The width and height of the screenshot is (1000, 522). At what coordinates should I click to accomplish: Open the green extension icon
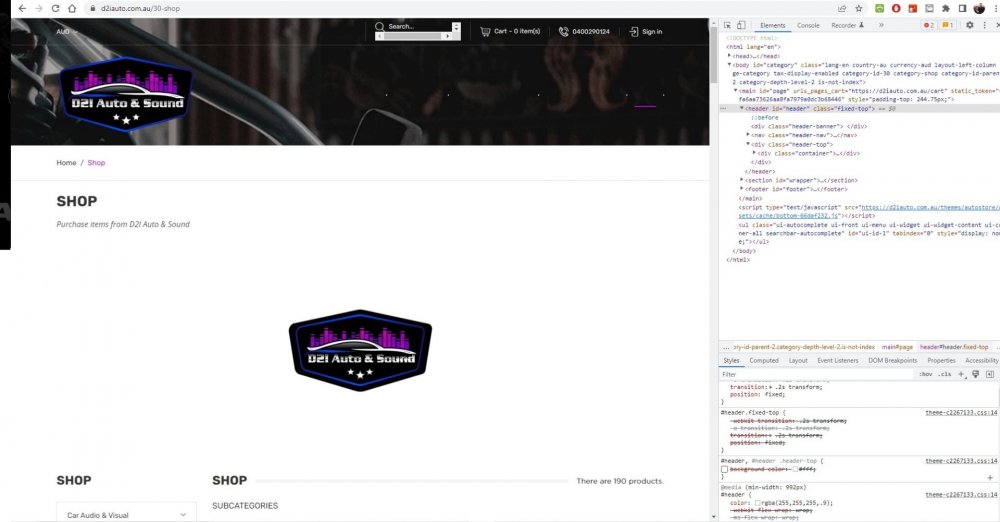(879, 8)
